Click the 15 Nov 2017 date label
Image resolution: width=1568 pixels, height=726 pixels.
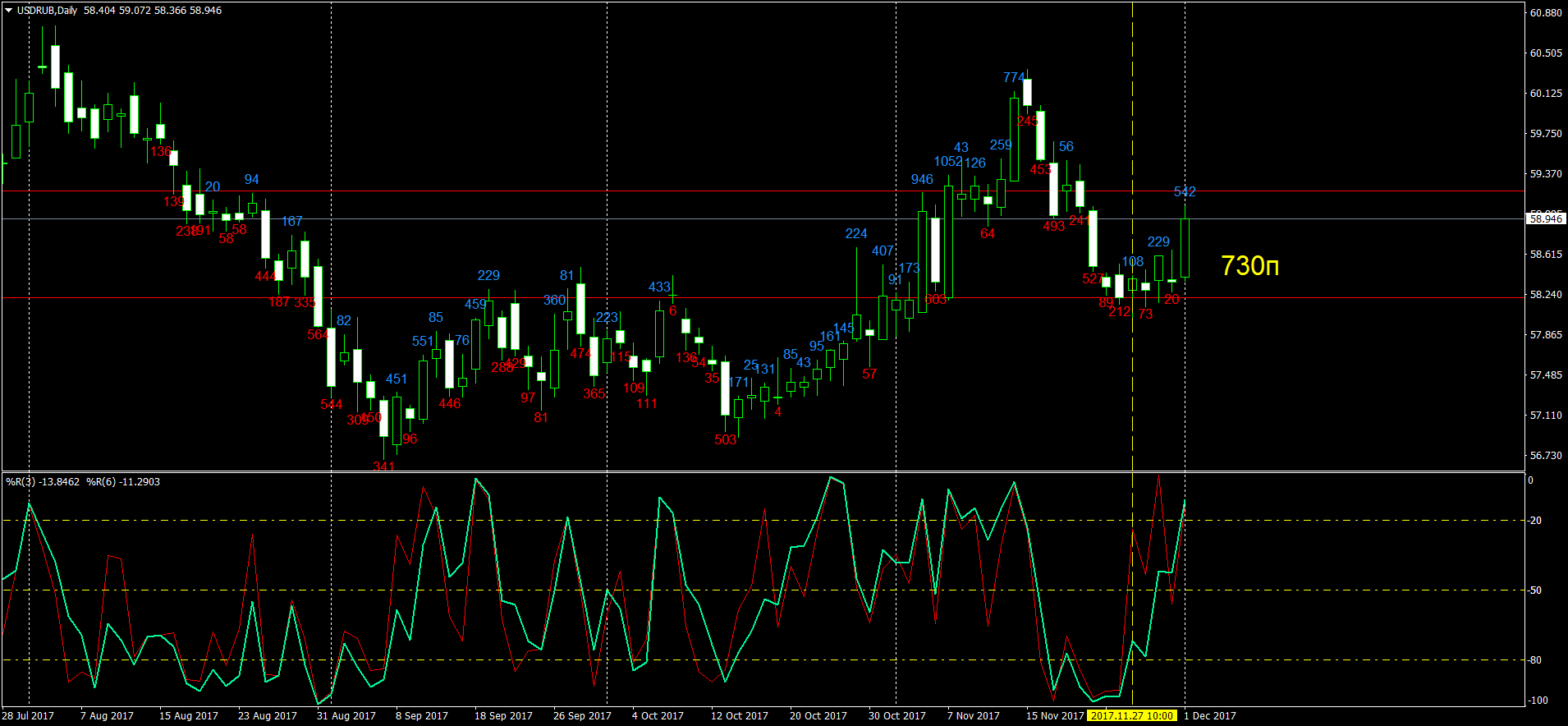1055,716
